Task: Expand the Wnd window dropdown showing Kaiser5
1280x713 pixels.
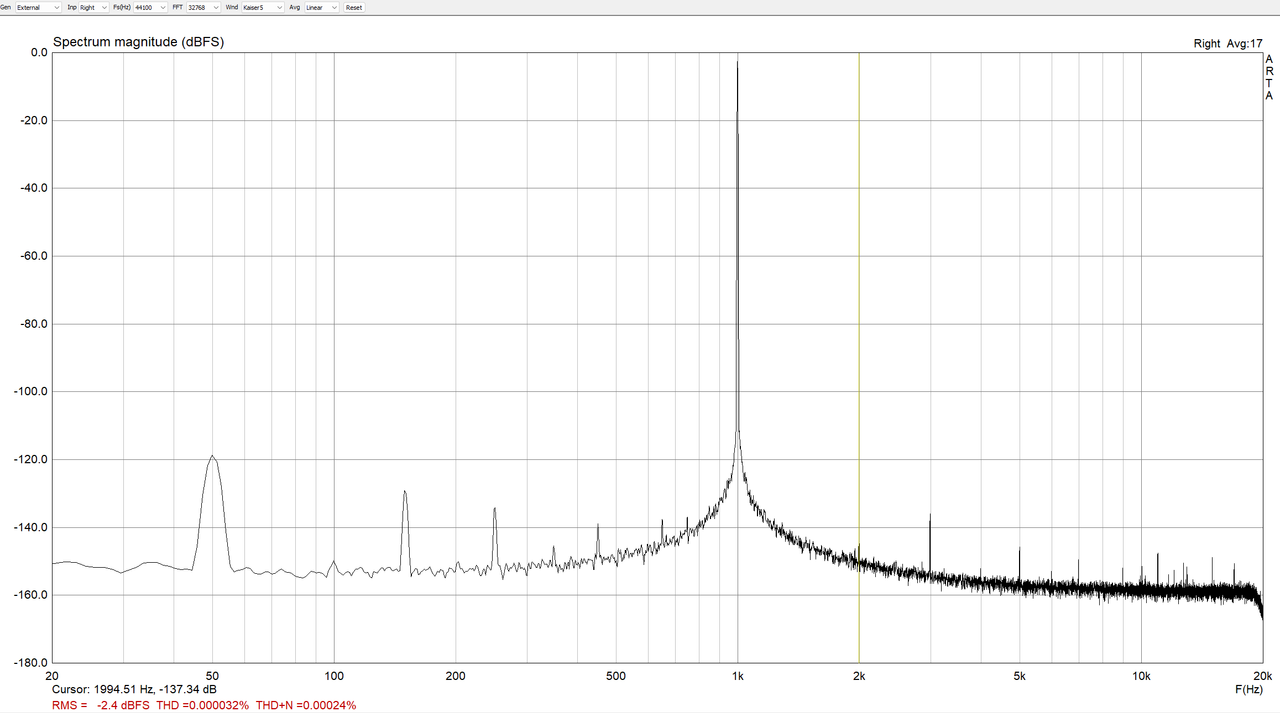Action: [263, 7]
